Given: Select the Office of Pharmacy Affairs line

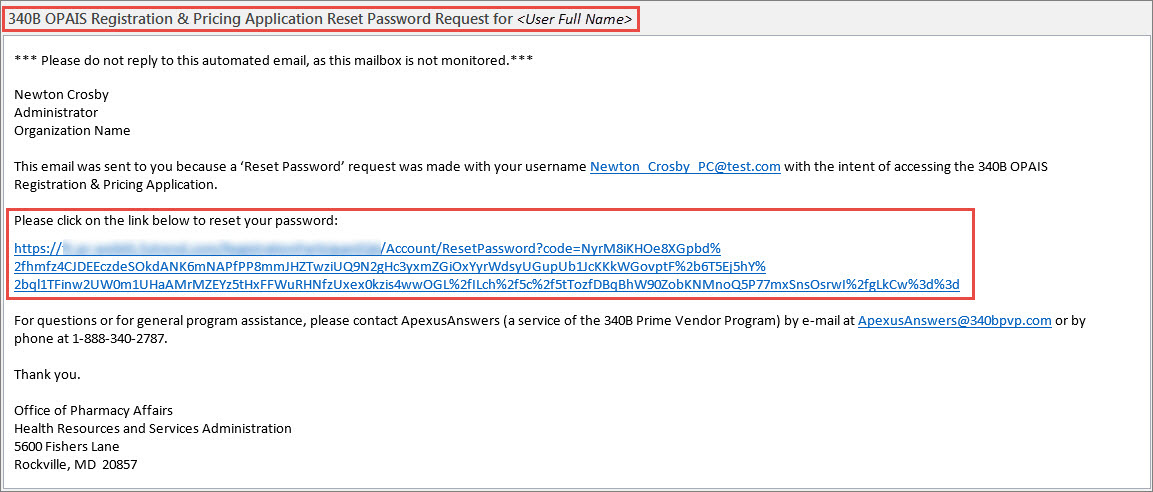Looking at the screenshot, I should [93, 411].
